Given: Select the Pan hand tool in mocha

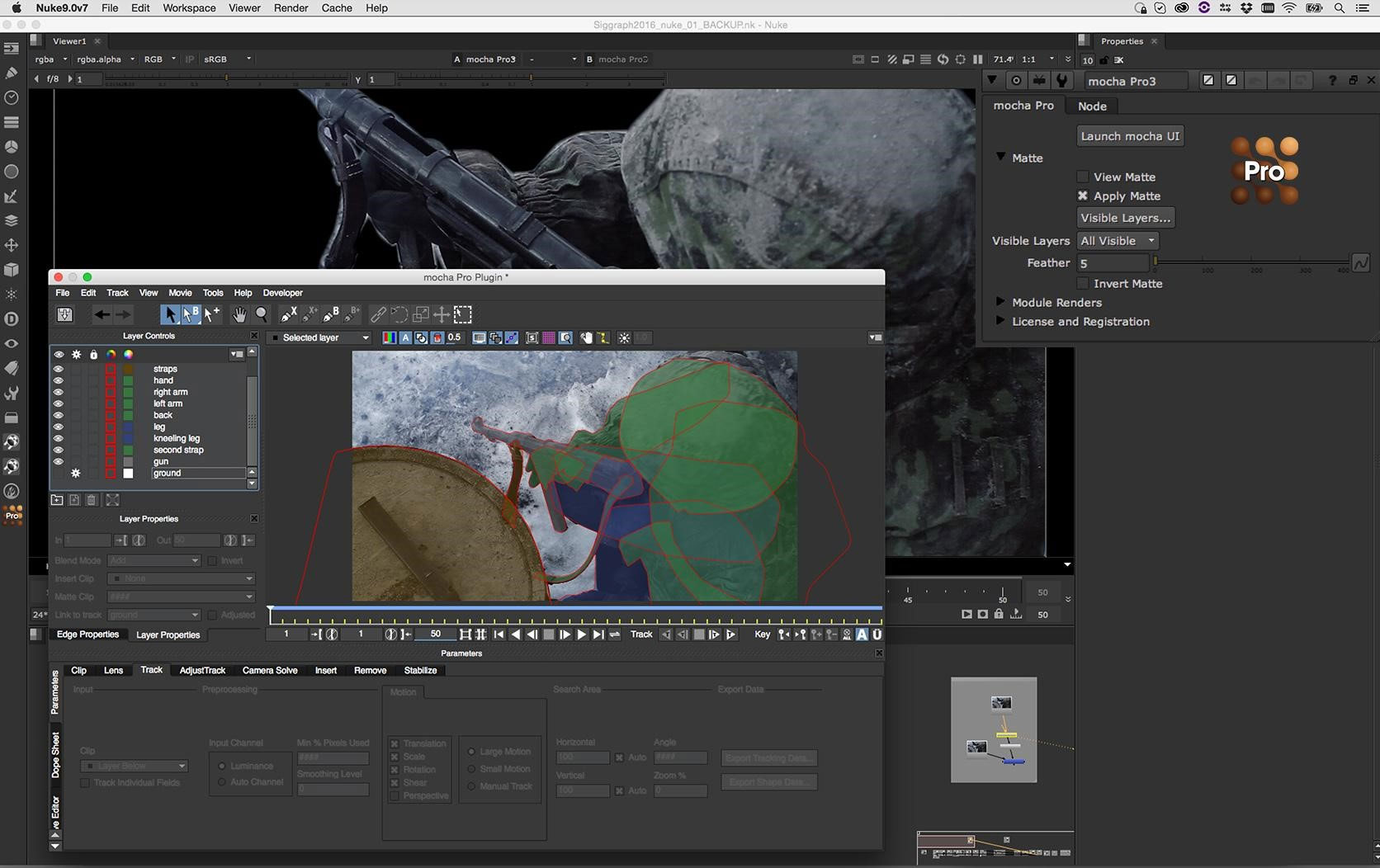Looking at the screenshot, I should click(239, 314).
